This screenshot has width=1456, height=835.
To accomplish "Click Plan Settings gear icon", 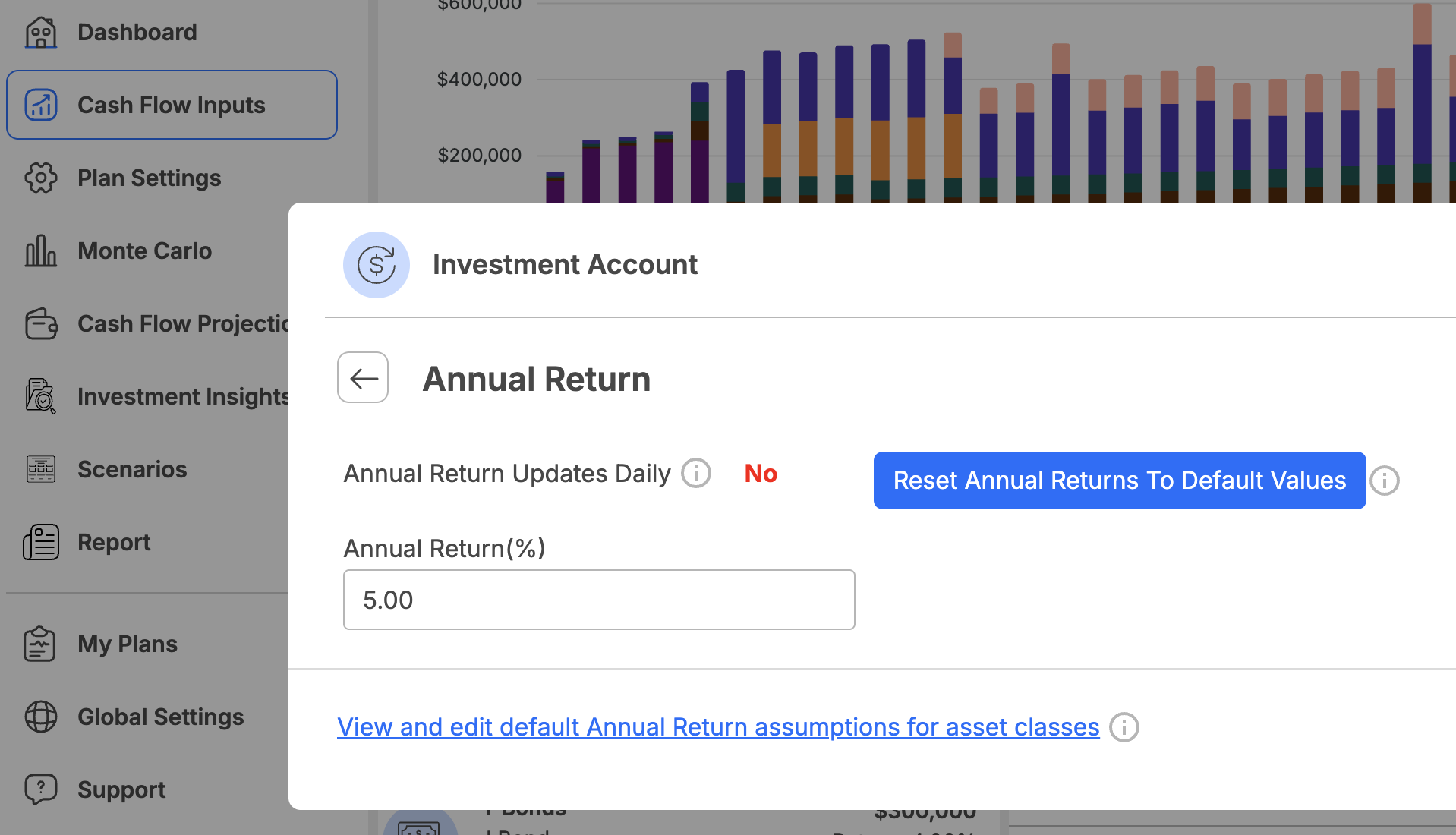I will click(x=41, y=178).
